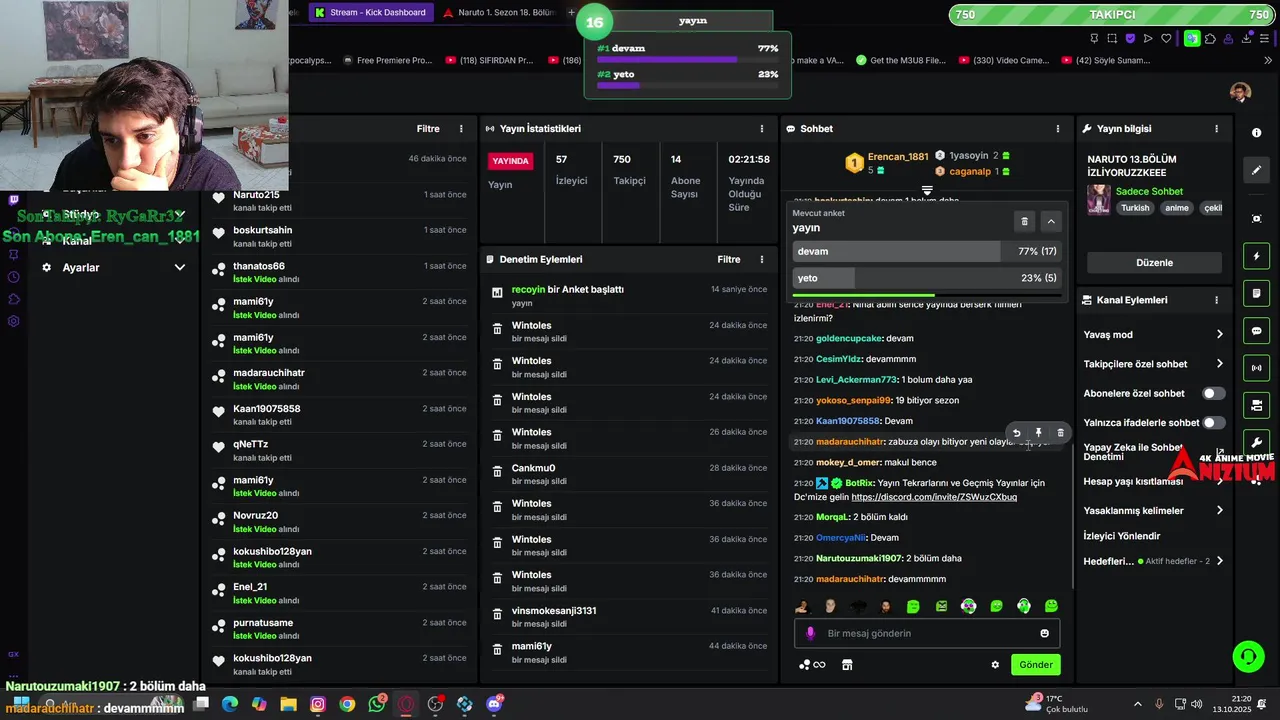Click the heart icon in browser toolbar
This screenshot has height=720, width=1280.
click(1166, 39)
